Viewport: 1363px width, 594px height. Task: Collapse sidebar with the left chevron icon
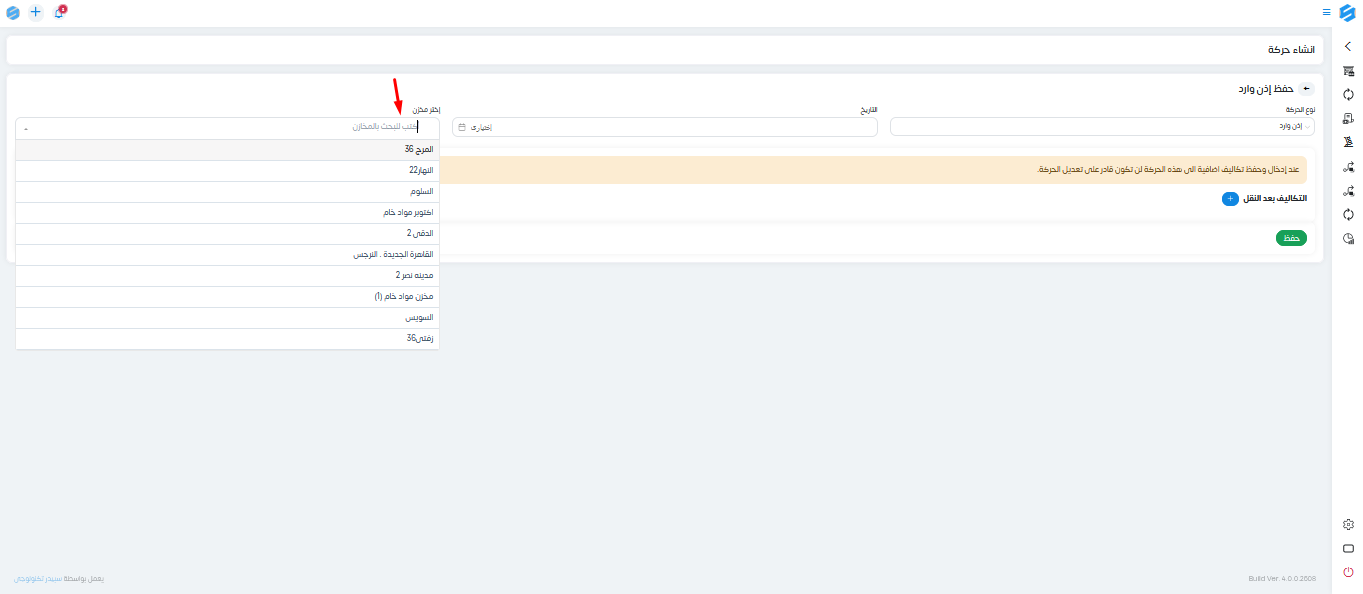coord(1348,46)
